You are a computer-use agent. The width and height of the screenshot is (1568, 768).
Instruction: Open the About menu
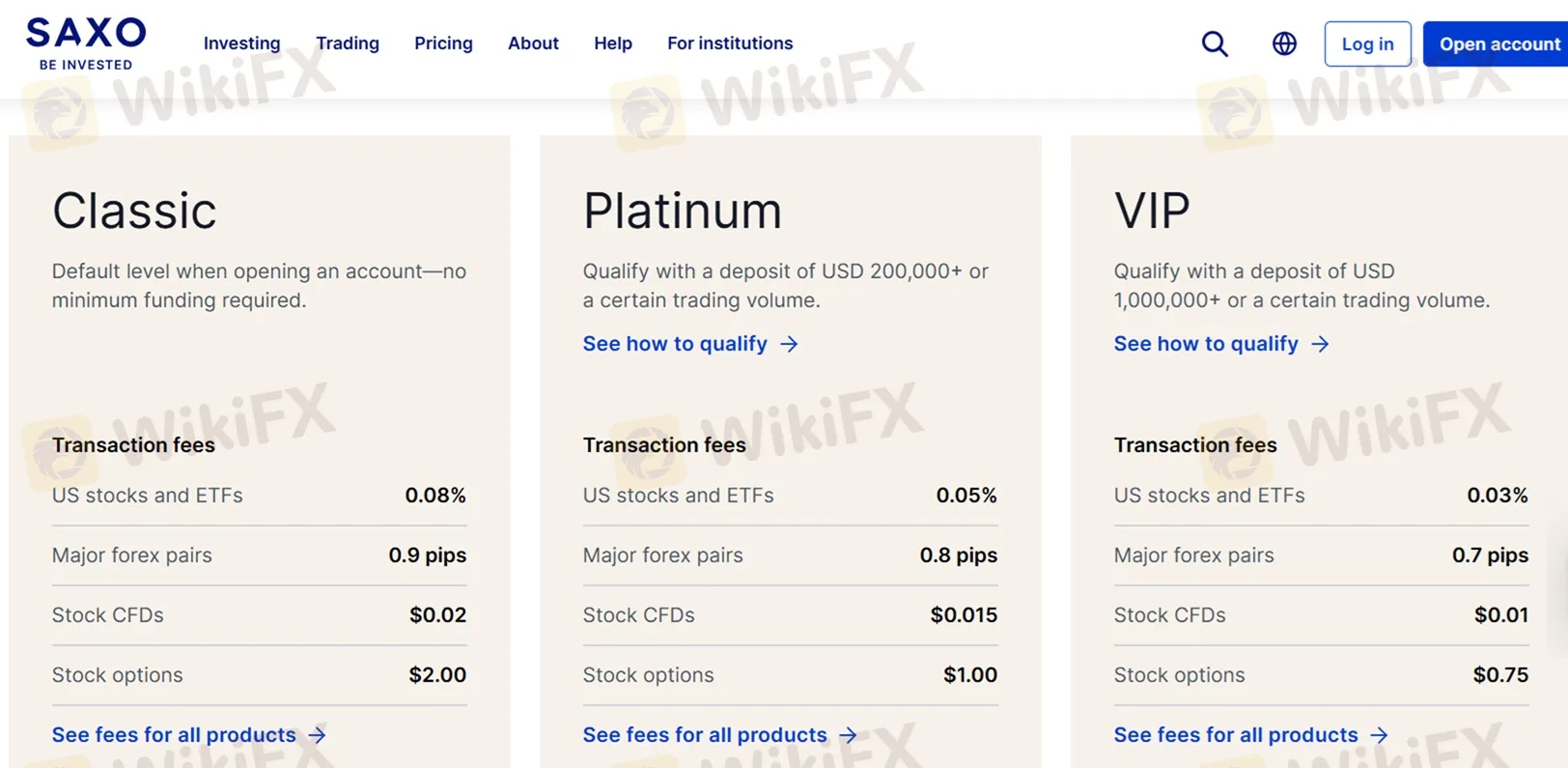coord(533,43)
